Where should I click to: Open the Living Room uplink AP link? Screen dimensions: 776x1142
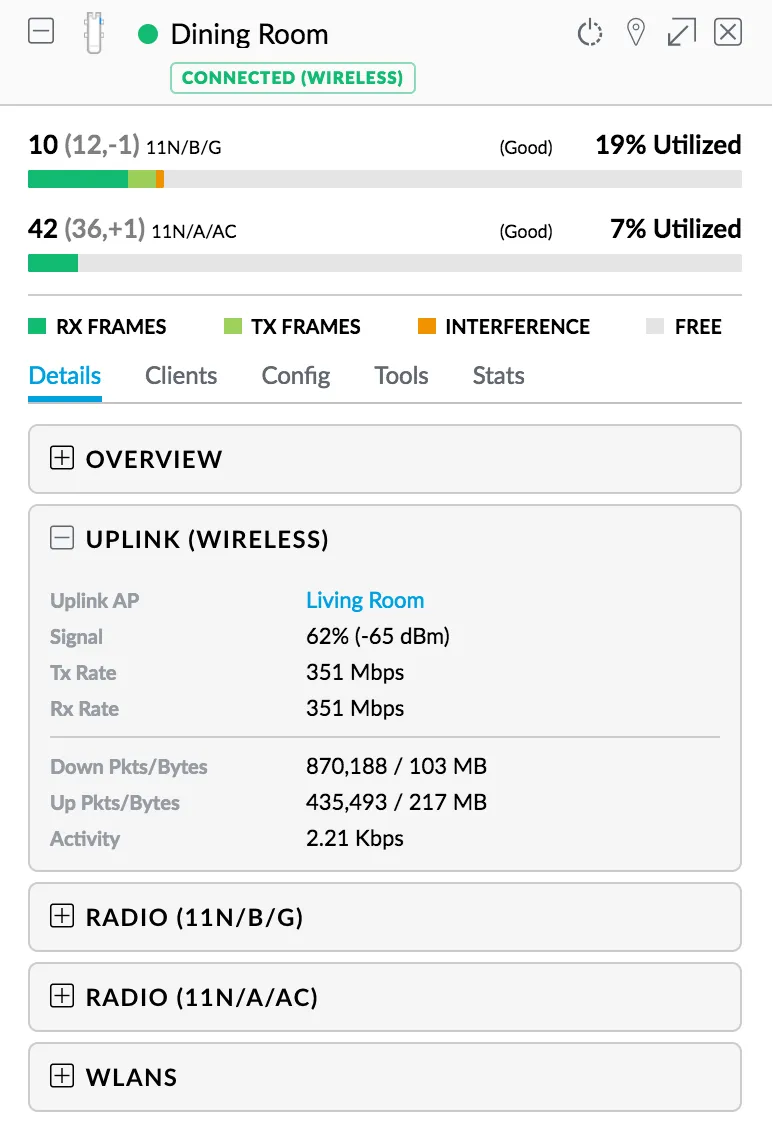pos(365,600)
